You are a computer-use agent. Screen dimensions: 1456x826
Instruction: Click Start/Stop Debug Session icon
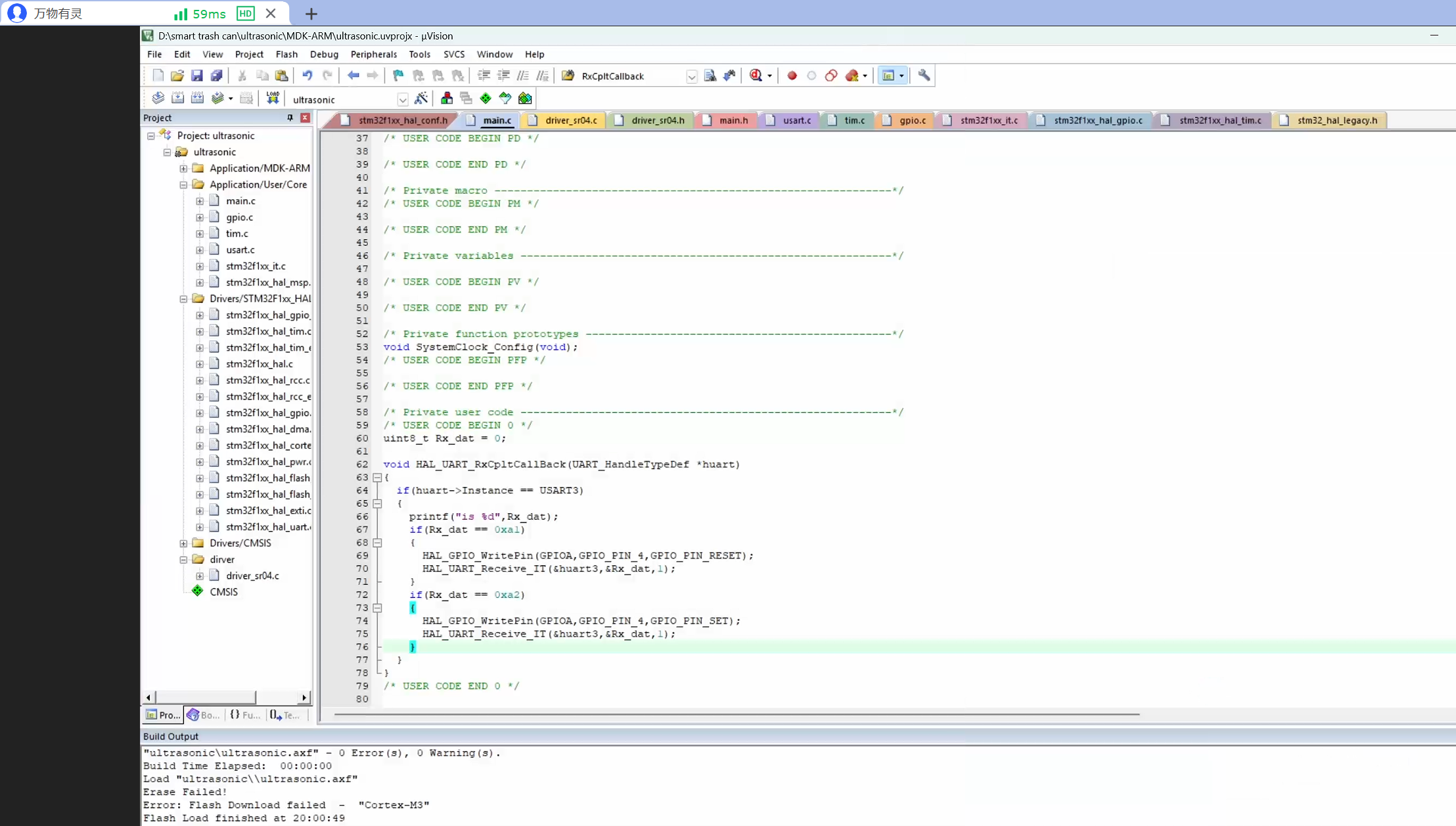756,76
